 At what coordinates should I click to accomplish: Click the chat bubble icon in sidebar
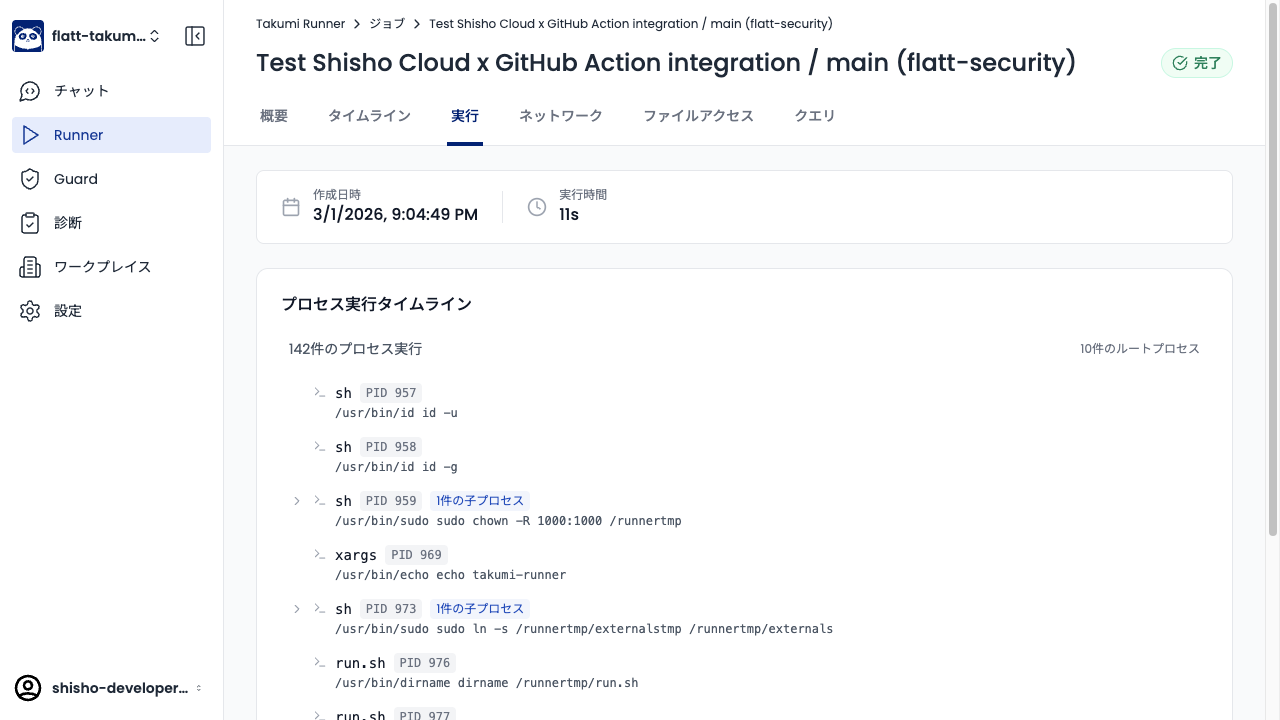click(x=30, y=91)
